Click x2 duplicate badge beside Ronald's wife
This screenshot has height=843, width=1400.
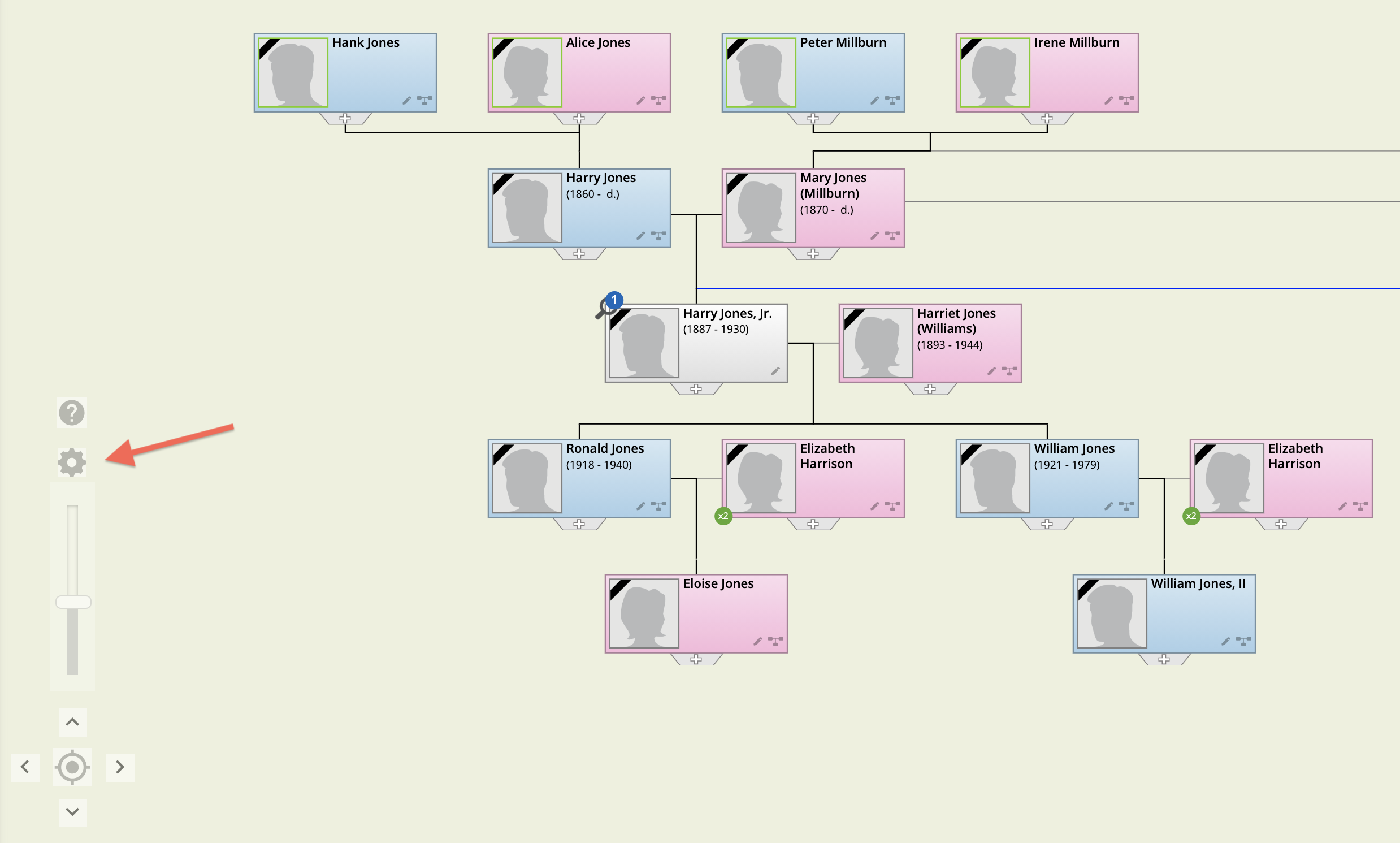723,516
